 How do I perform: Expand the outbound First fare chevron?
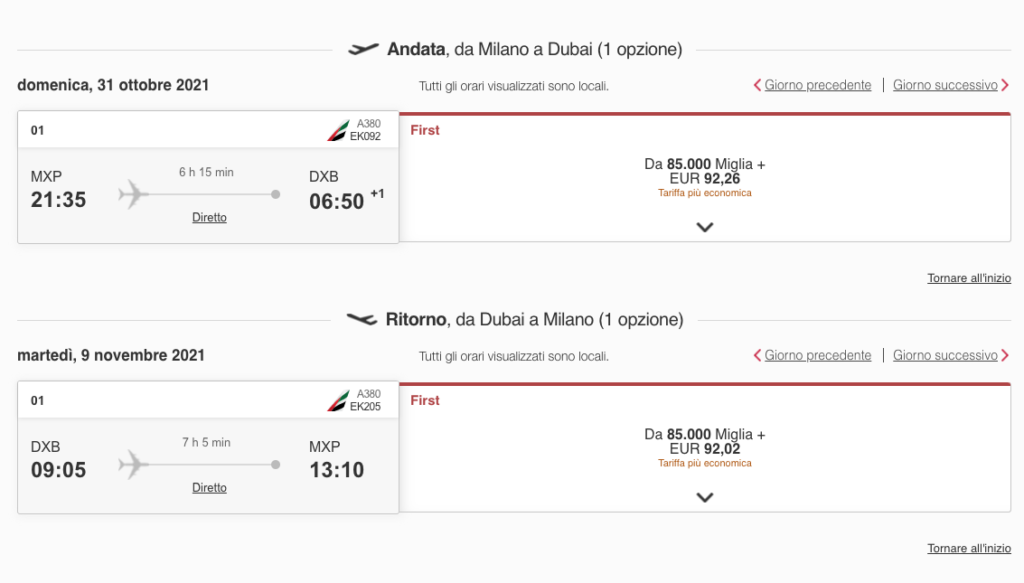pos(705,227)
